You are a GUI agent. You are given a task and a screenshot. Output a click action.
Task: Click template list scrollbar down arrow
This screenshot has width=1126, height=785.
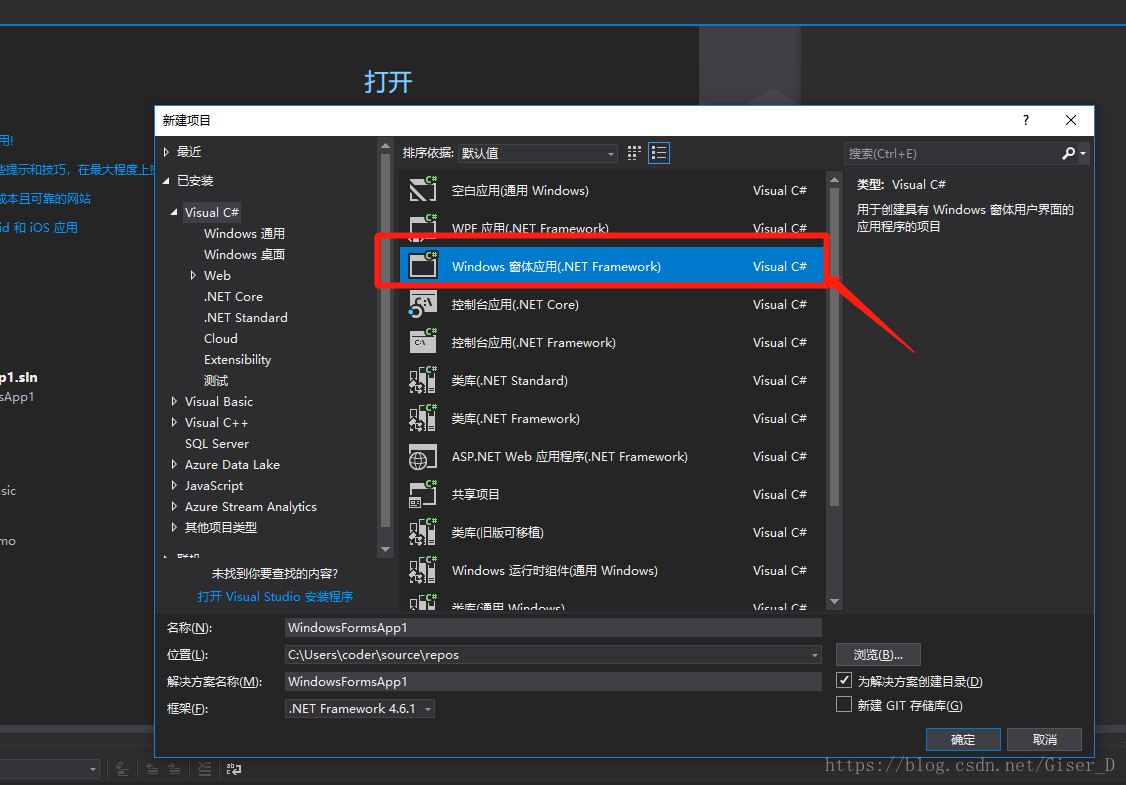pyautogui.click(x=834, y=601)
